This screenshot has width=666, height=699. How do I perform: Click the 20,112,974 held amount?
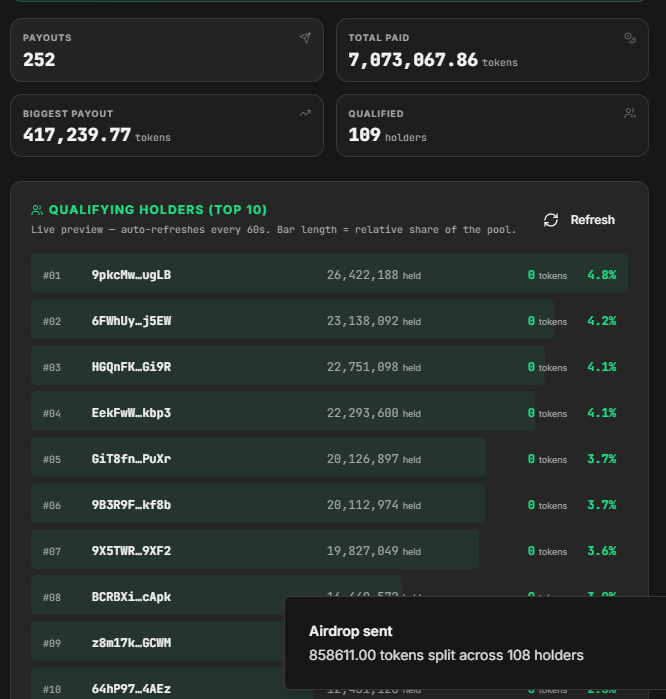(374, 505)
